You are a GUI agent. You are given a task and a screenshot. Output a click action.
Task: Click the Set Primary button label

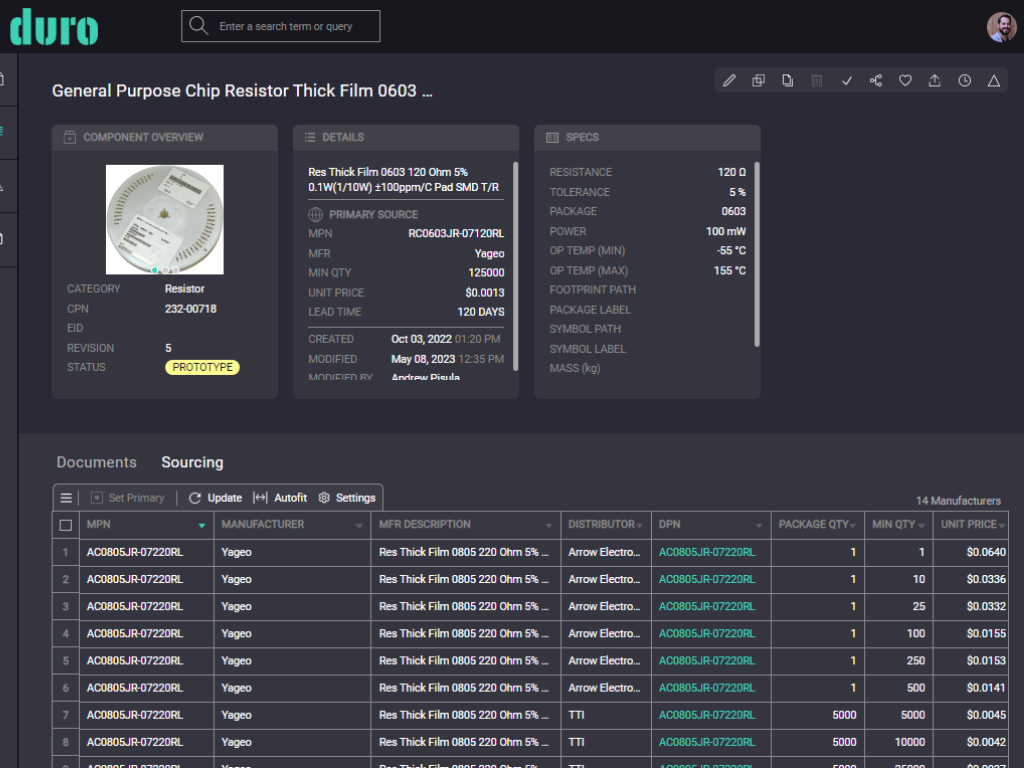pyautogui.click(x=136, y=498)
